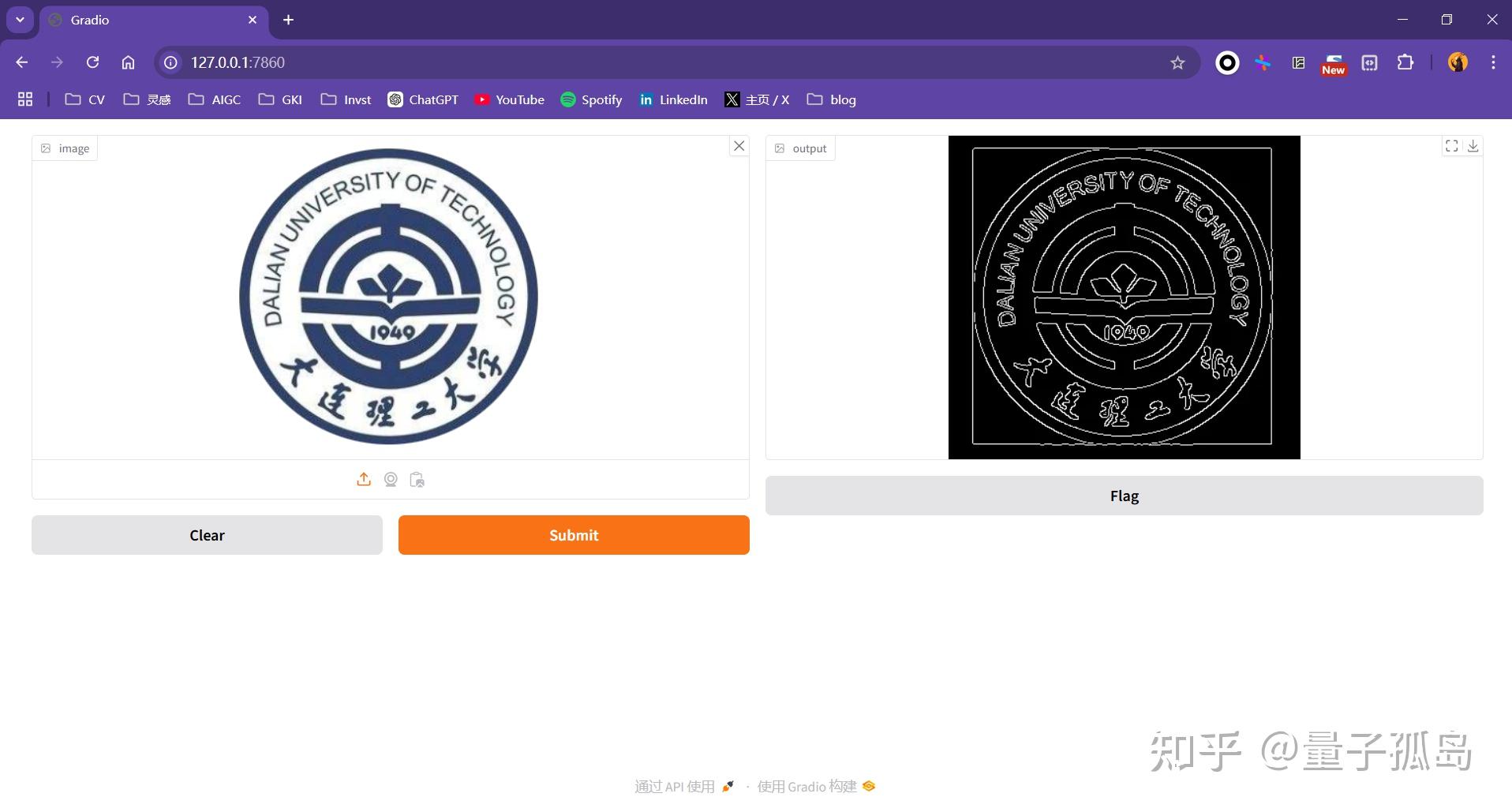Download the output edge image
The height and width of the screenshot is (812, 1512).
tap(1473, 146)
